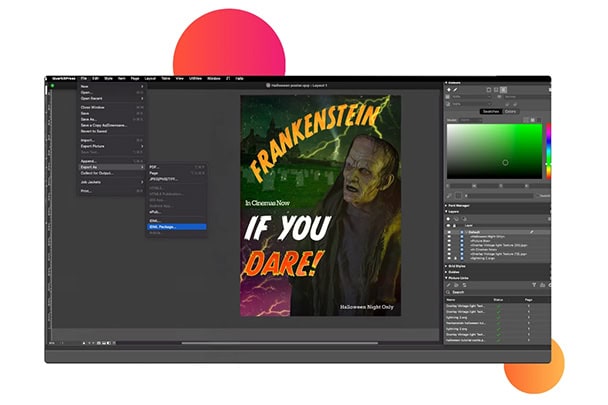Select Revert to Saved menu entry
Viewport: 608px width, 405px height.
112,132
